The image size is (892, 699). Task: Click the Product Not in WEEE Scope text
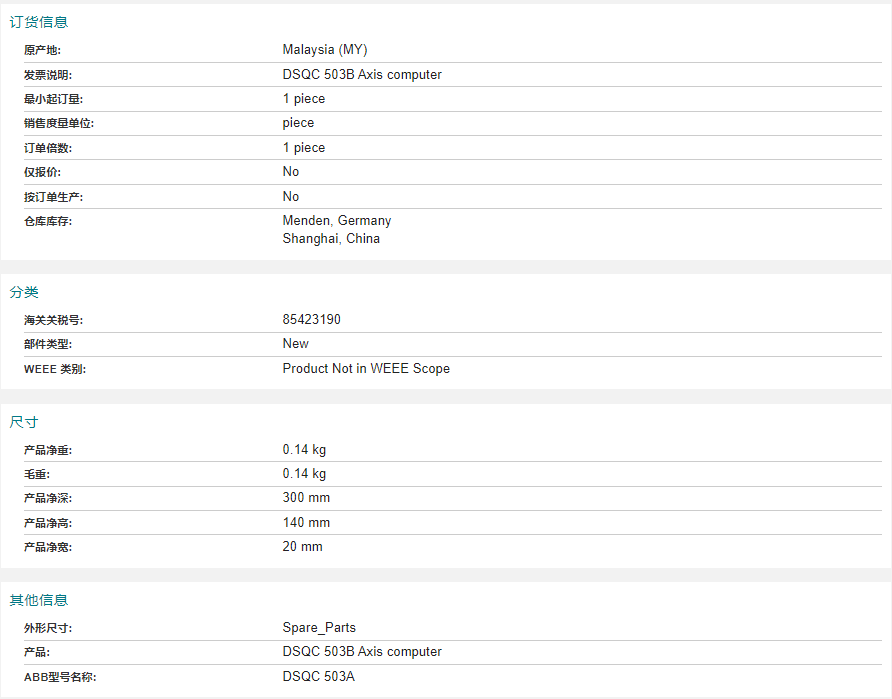[x=366, y=369]
